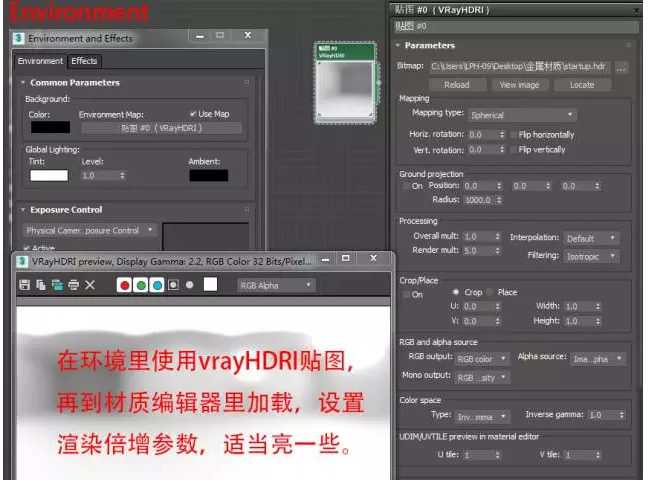Image resolution: width=651 pixels, height=480 pixels.
Task: Clear image X icon in preview toolbar
Action: click(x=90, y=285)
